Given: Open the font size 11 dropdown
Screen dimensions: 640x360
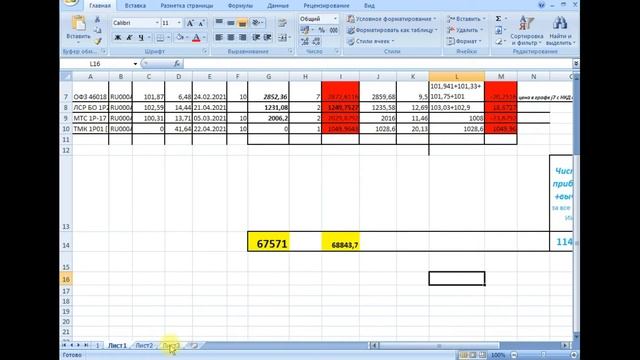Looking at the screenshot, I should 179,23.
